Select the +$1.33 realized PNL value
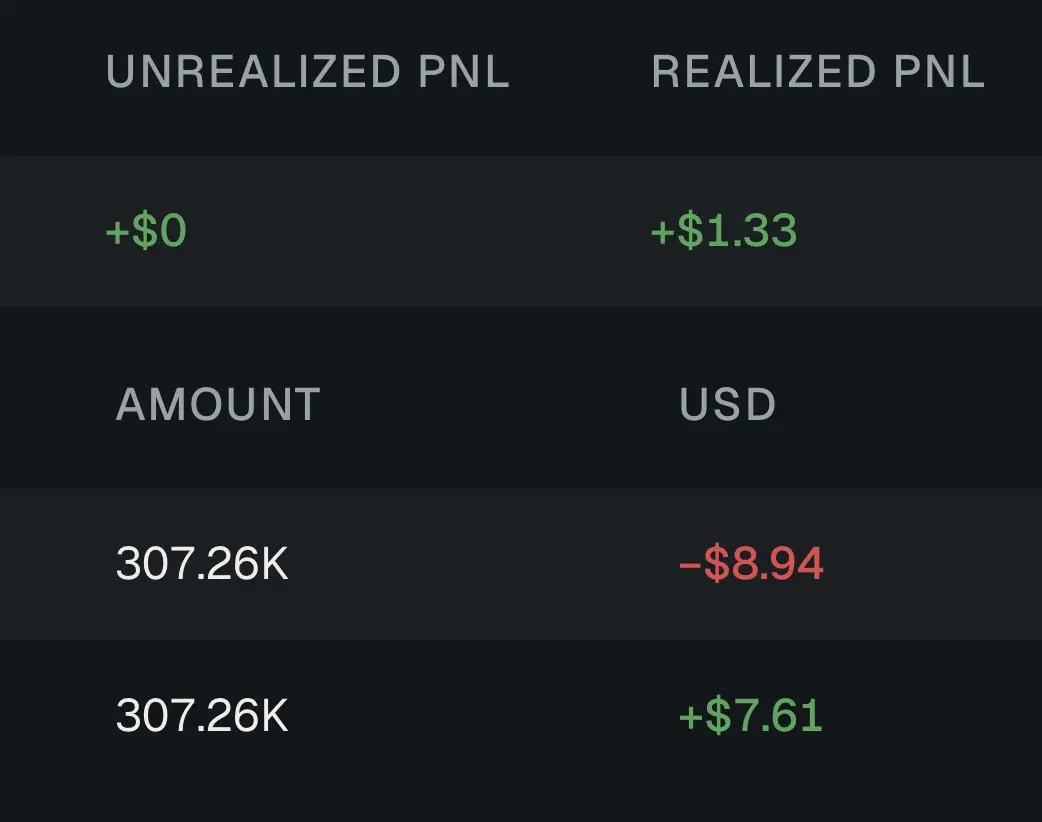Viewport: 1042px width, 822px height. point(724,231)
